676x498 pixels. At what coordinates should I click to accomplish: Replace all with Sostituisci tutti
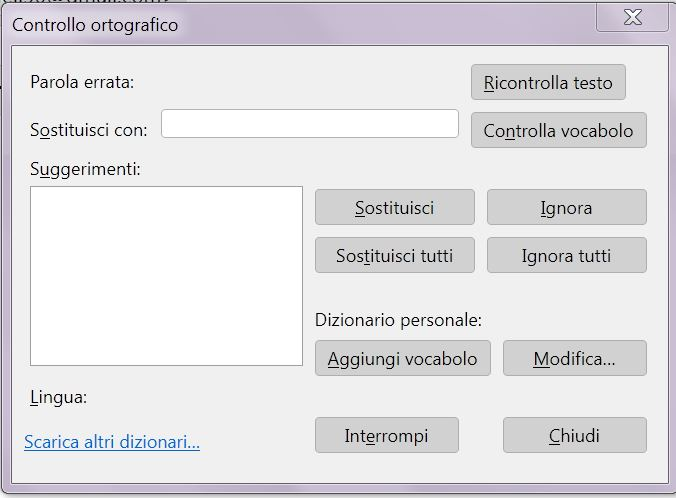394,256
